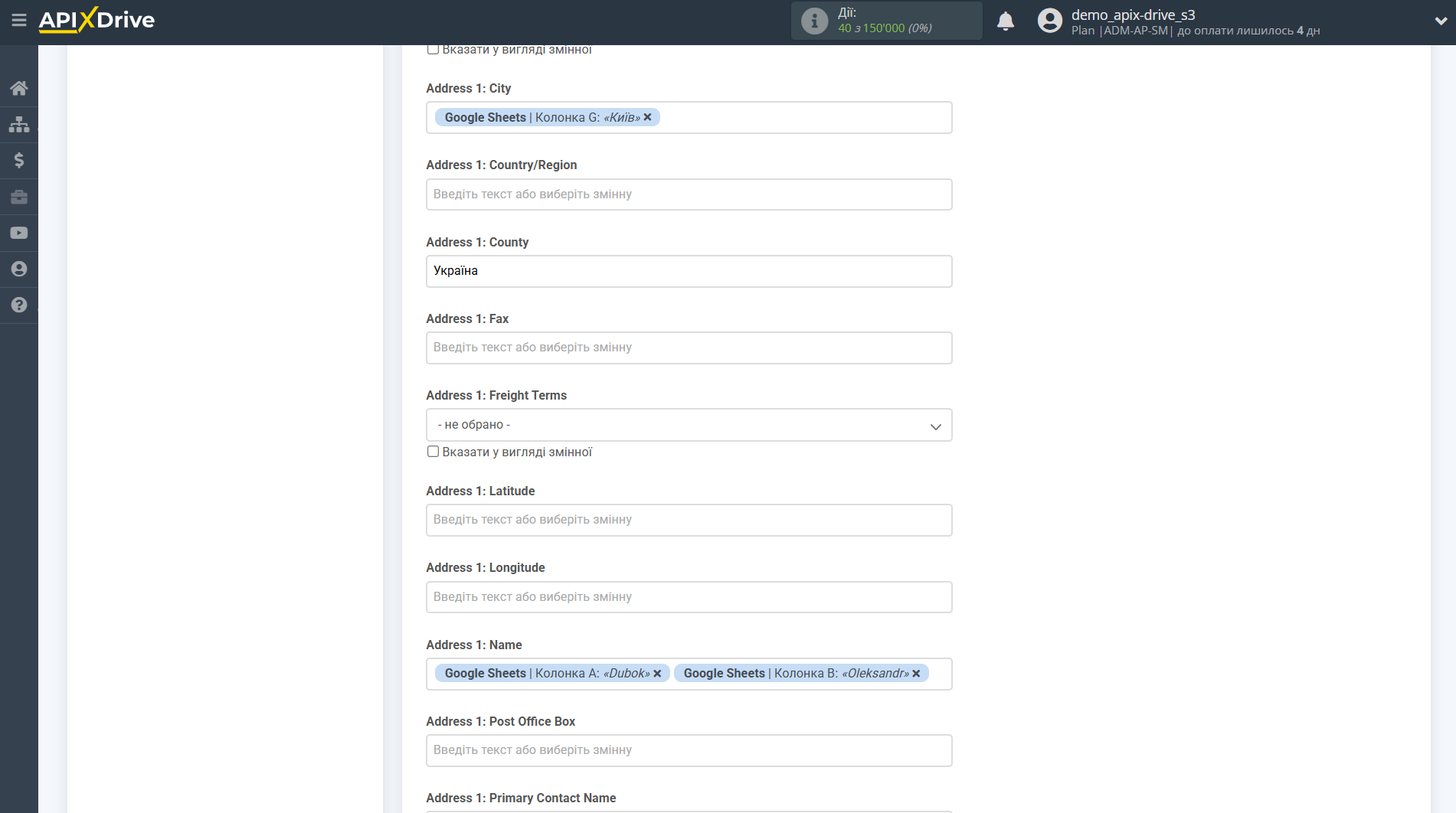The height and width of the screenshot is (813, 1456).
Task: Open the briefcase services icon
Action: (19, 197)
